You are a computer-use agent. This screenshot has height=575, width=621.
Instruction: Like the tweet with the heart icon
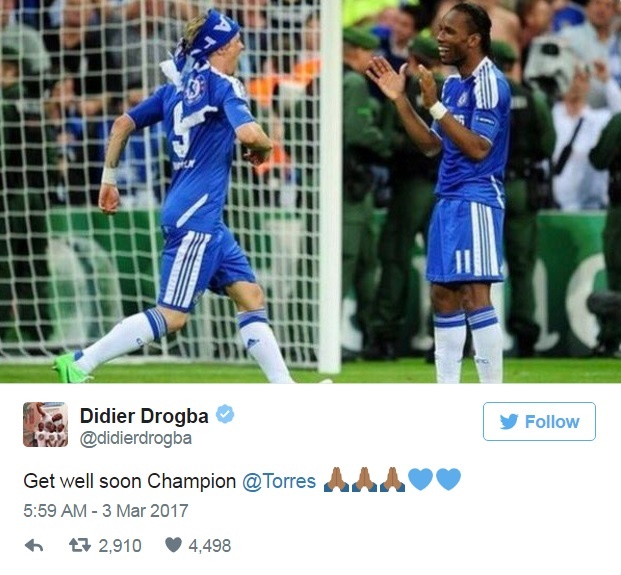173,545
